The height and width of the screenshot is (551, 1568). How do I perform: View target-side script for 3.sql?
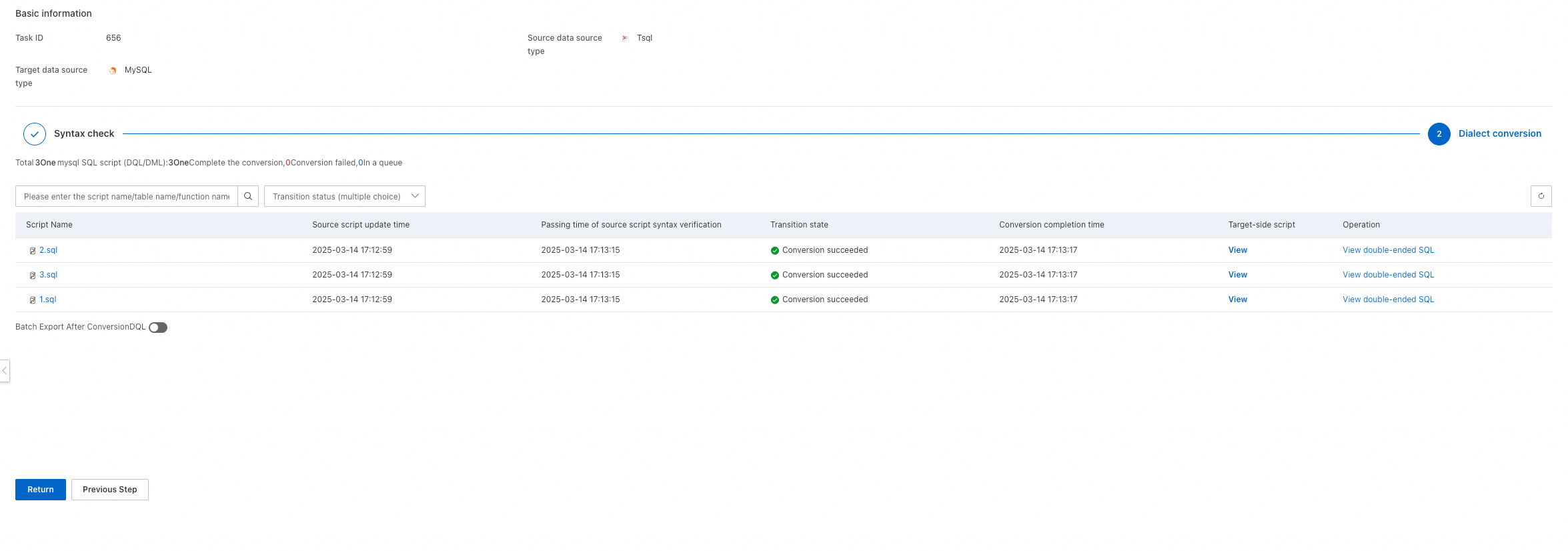click(1237, 275)
